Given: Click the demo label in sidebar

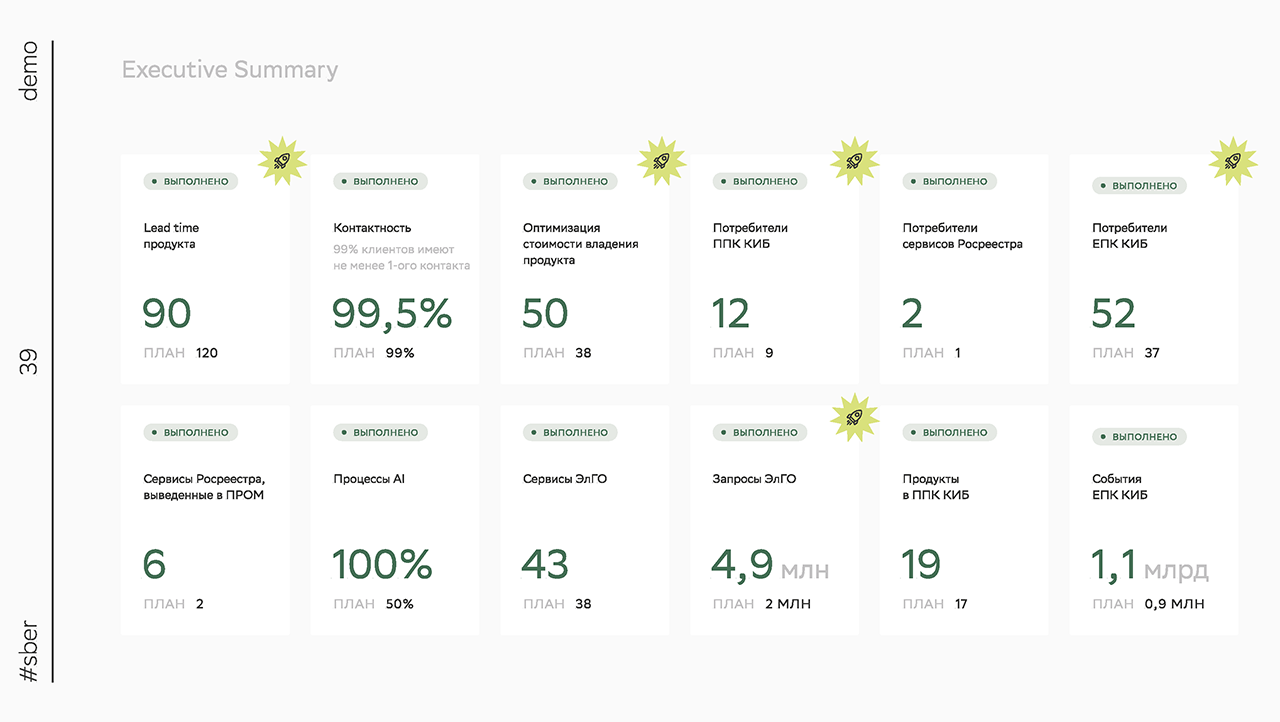Looking at the screenshot, I should click(30, 71).
